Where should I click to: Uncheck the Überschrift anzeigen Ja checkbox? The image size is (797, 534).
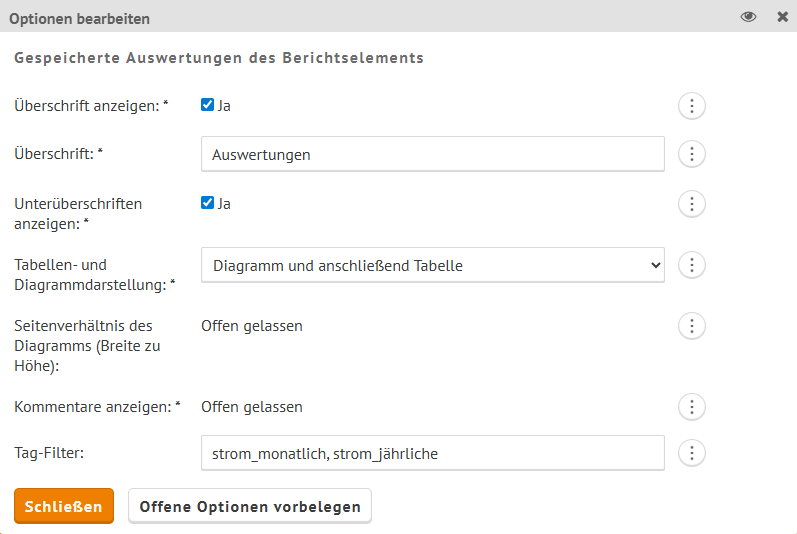pyautogui.click(x=207, y=105)
